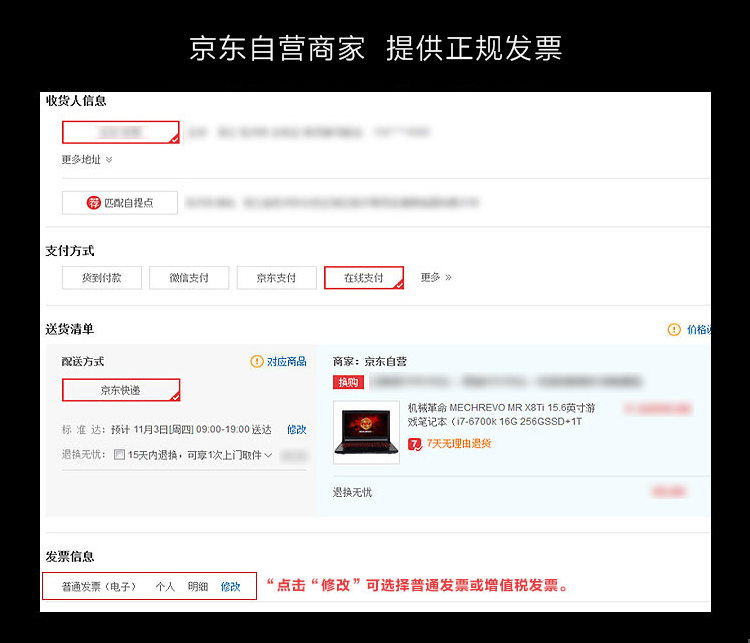Click 明细 invoice content text

click(x=198, y=587)
